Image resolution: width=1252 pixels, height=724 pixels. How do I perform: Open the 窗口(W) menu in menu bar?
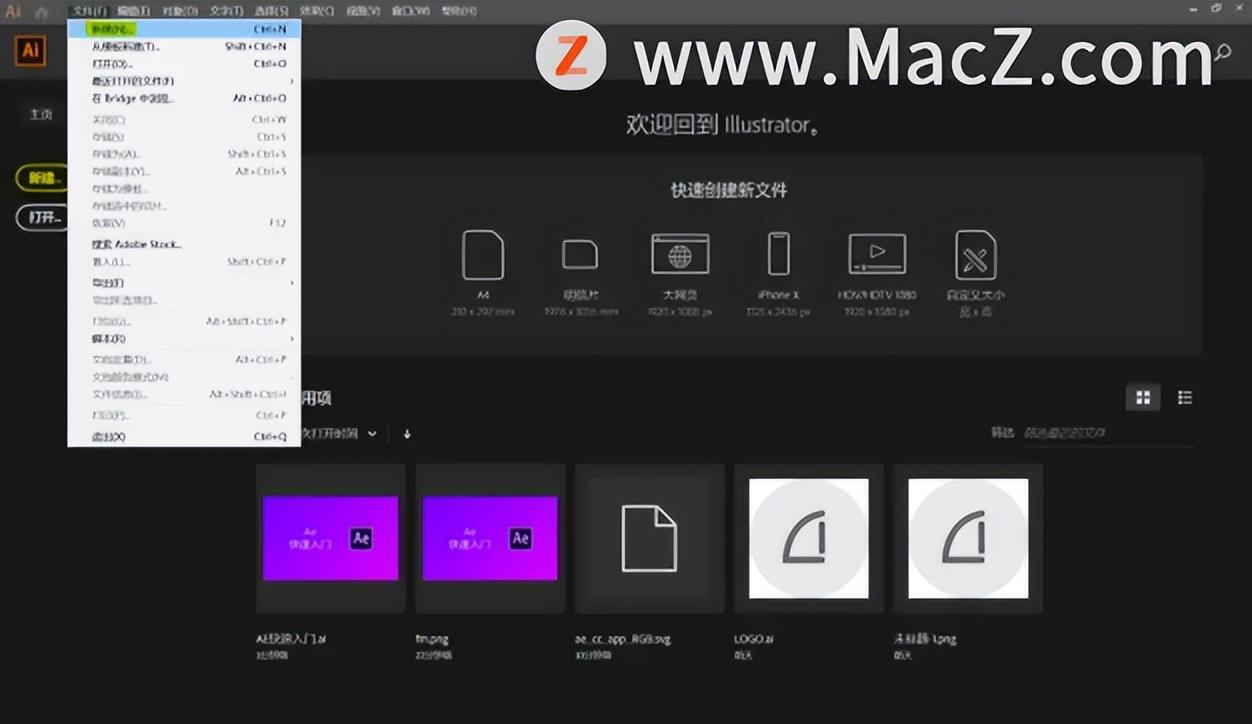[x=411, y=11]
